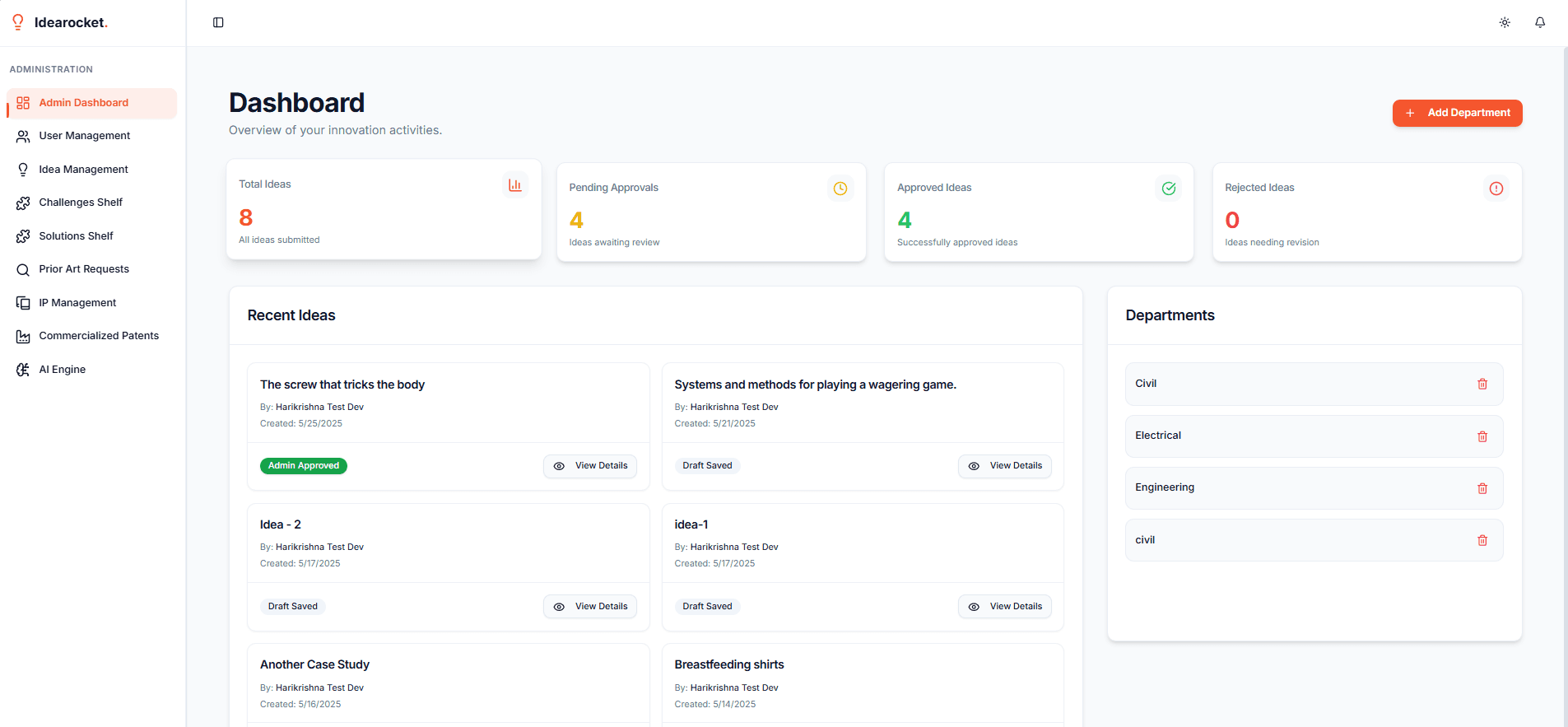Screen dimensions: 1568x727
Task: Navigate to AI Engine
Action: tap(63, 370)
